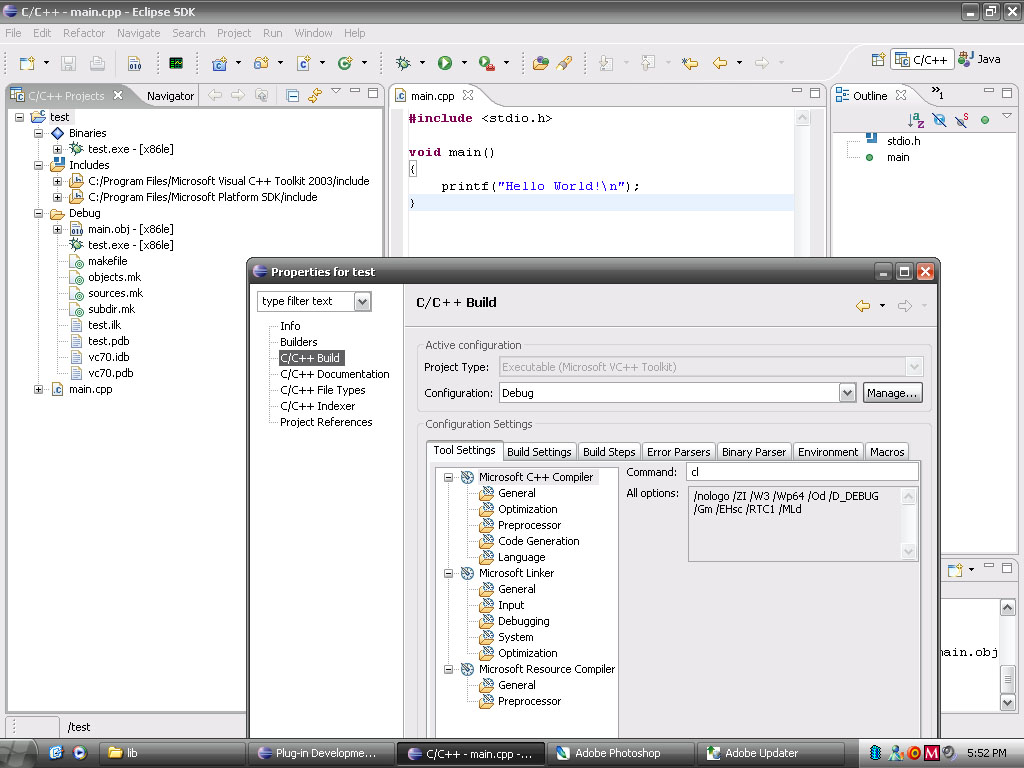Select Project References in Properties list

(326, 423)
